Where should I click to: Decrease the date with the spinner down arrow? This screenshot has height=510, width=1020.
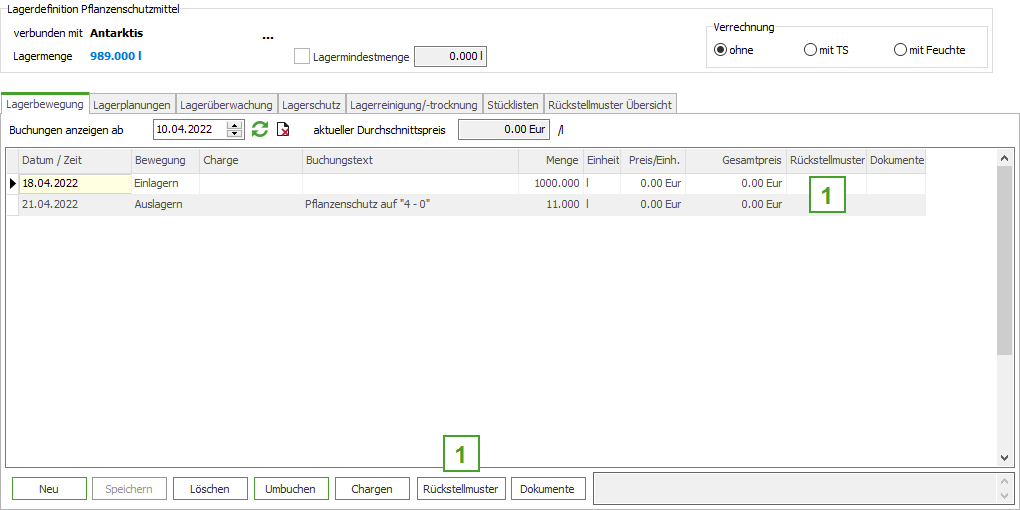point(235,133)
